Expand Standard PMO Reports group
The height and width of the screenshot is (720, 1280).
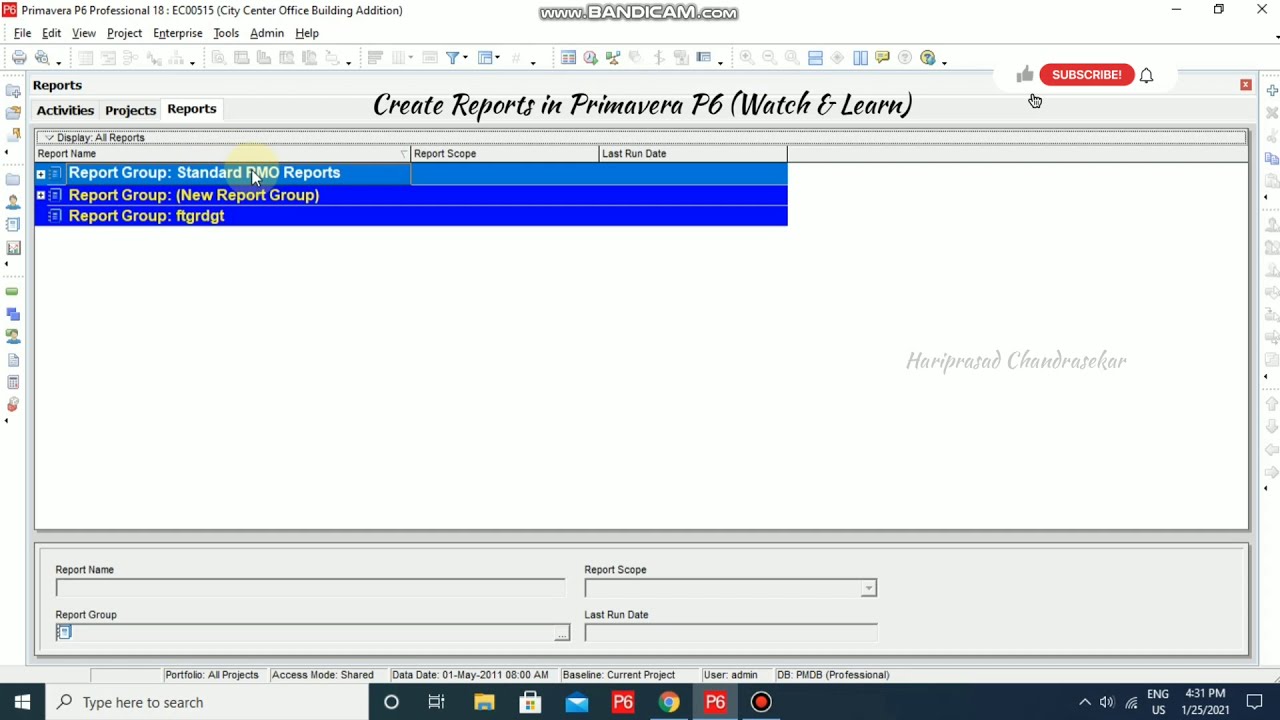tap(41, 174)
